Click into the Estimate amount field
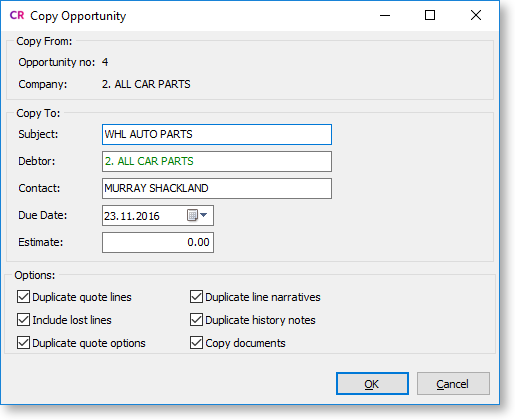Screen dimensions: 515x420 pos(158,242)
